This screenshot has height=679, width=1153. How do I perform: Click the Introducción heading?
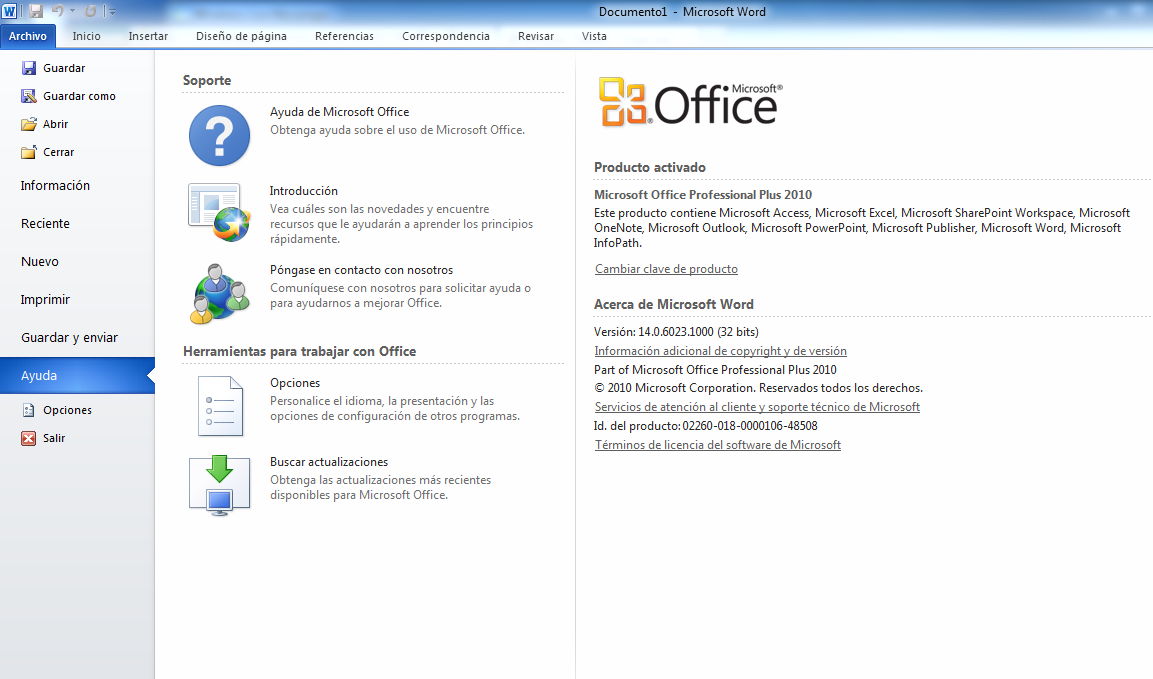(304, 191)
